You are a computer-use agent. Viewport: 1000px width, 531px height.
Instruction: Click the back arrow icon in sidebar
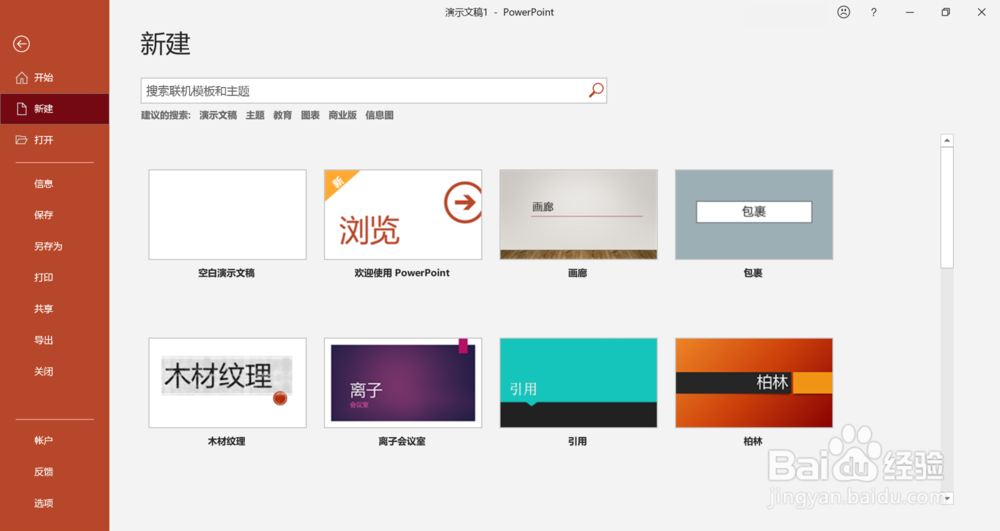(x=21, y=44)
